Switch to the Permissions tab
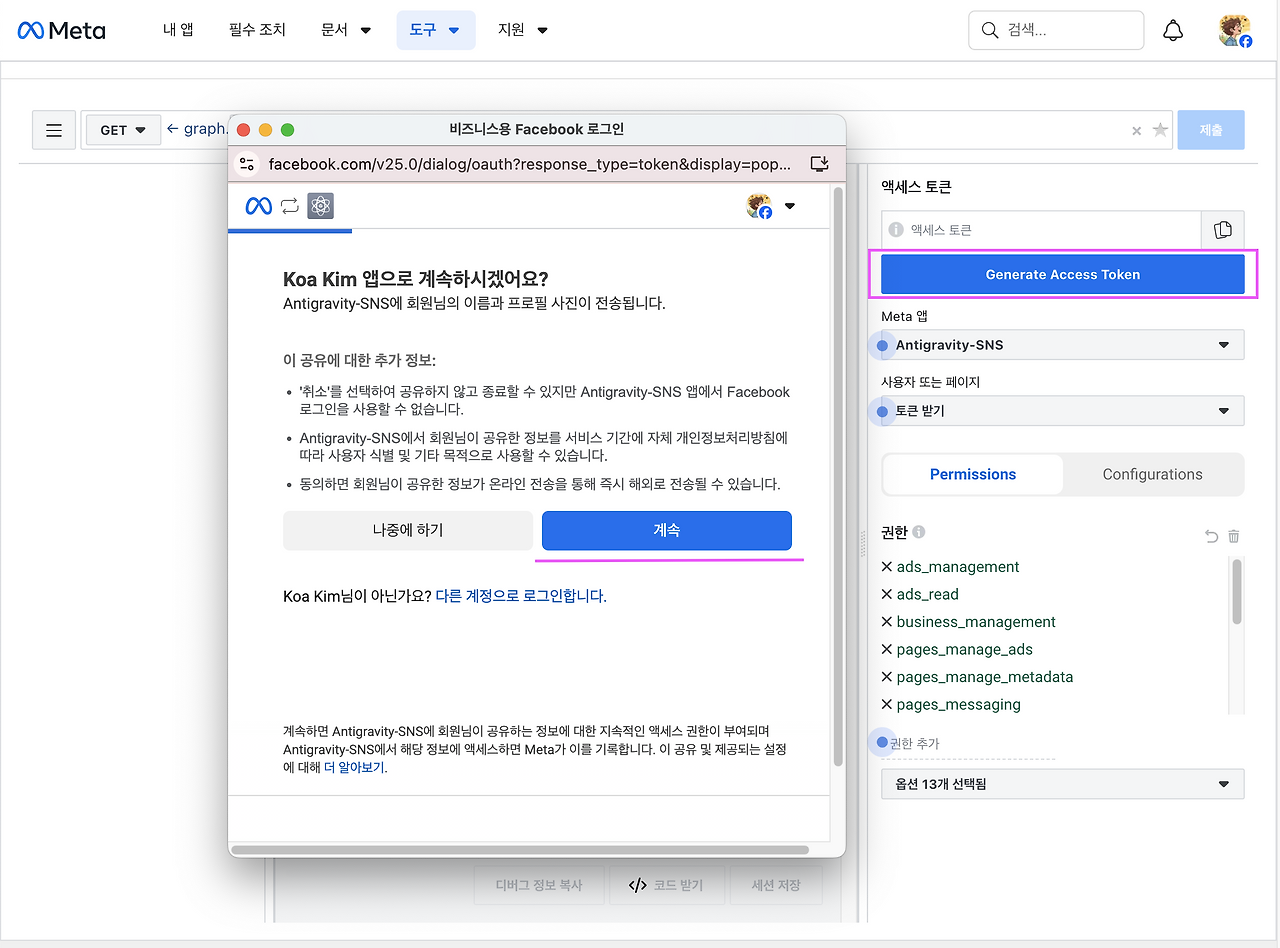 973,474
